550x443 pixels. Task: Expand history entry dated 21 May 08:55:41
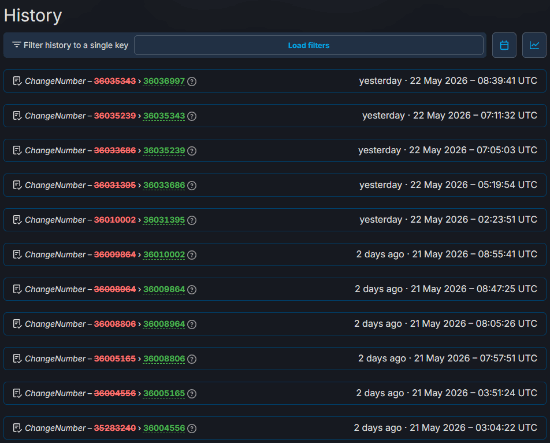275,254
